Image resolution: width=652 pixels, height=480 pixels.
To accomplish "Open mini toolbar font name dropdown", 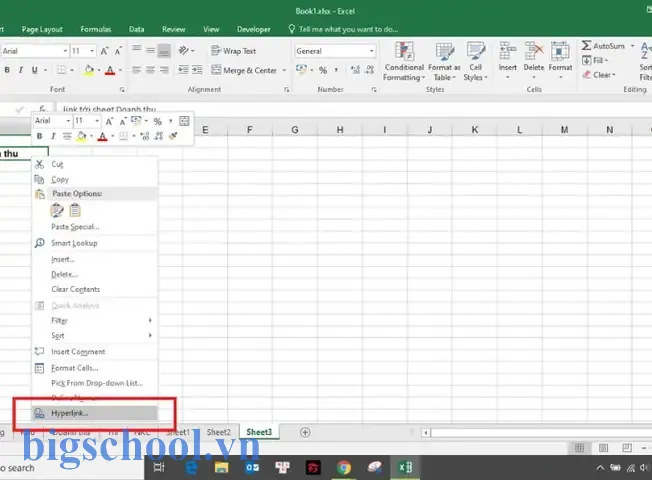I will 68,121.
